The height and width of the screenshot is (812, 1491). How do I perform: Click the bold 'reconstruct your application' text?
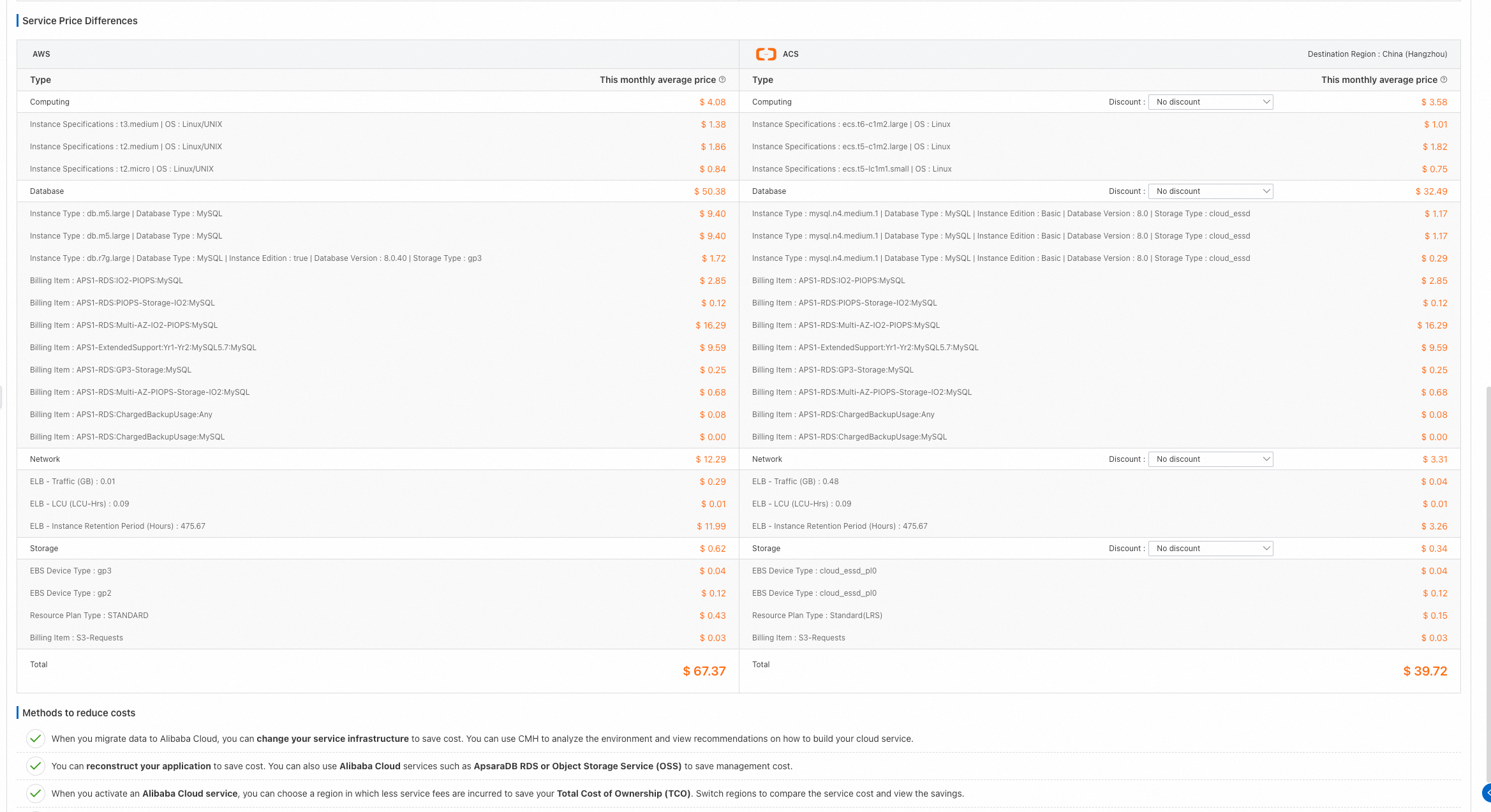pyautogui.click(x=149, y=766)
